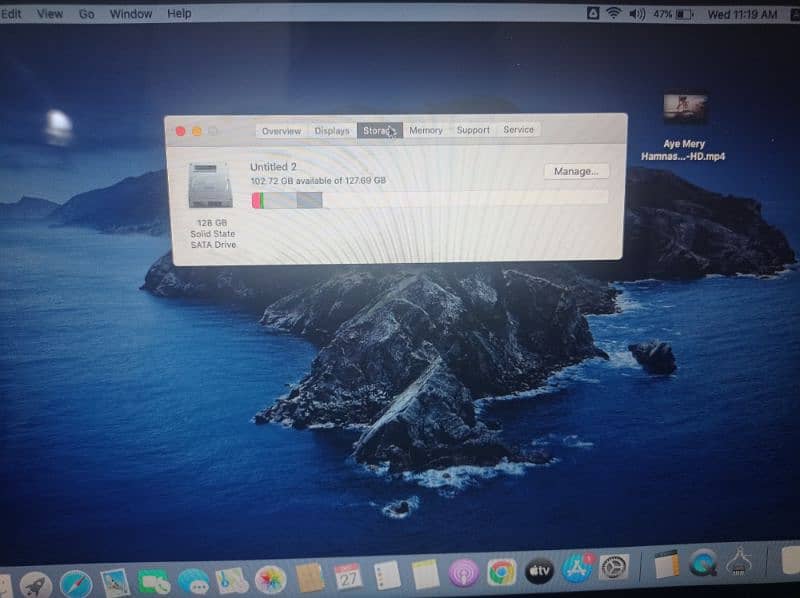Select the Memory tab
This screenshot has height=598, width=800.
click(425, 130)
